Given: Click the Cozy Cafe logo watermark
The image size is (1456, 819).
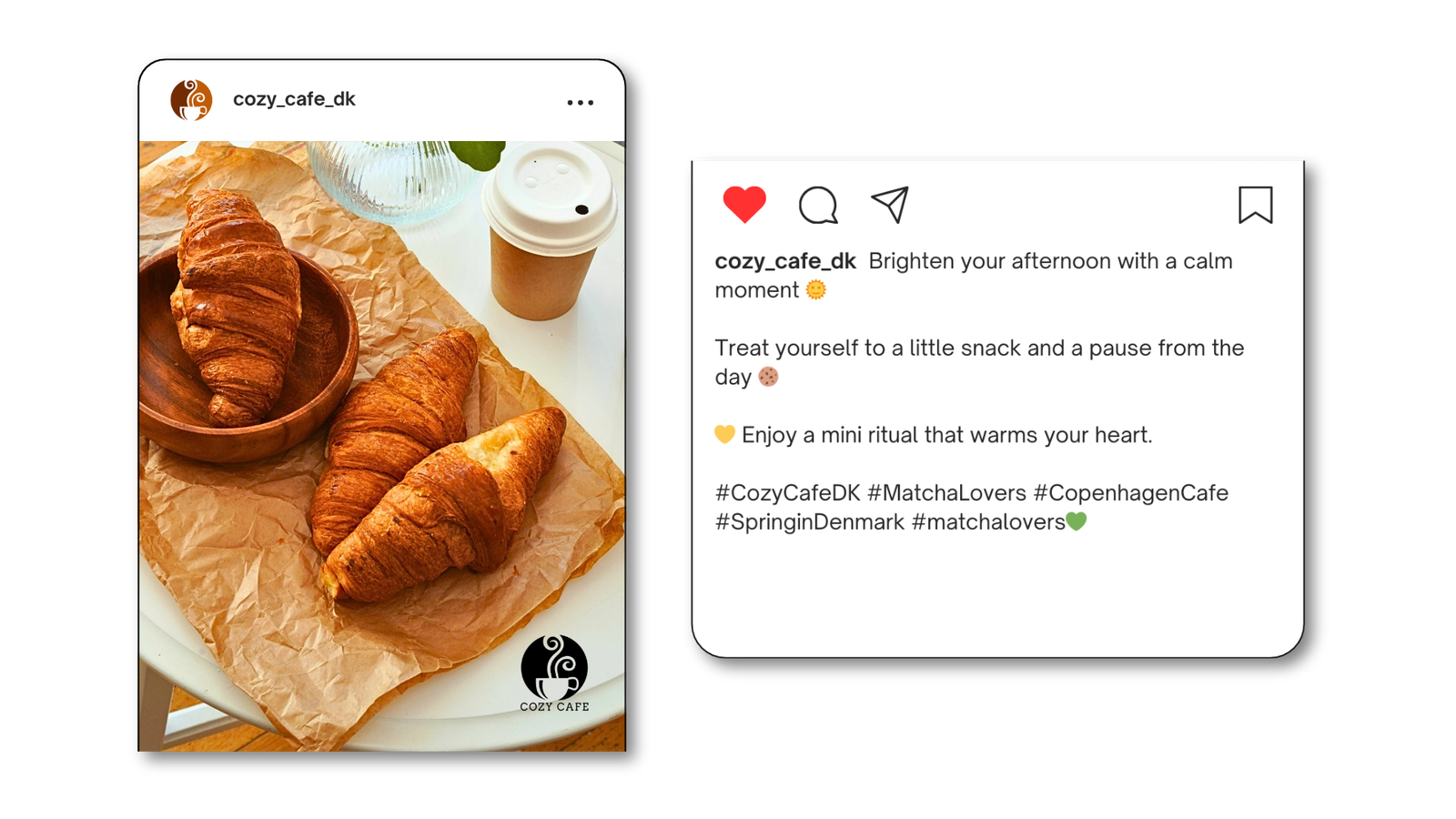Looking at the screenshot, I should pos(554,673).
